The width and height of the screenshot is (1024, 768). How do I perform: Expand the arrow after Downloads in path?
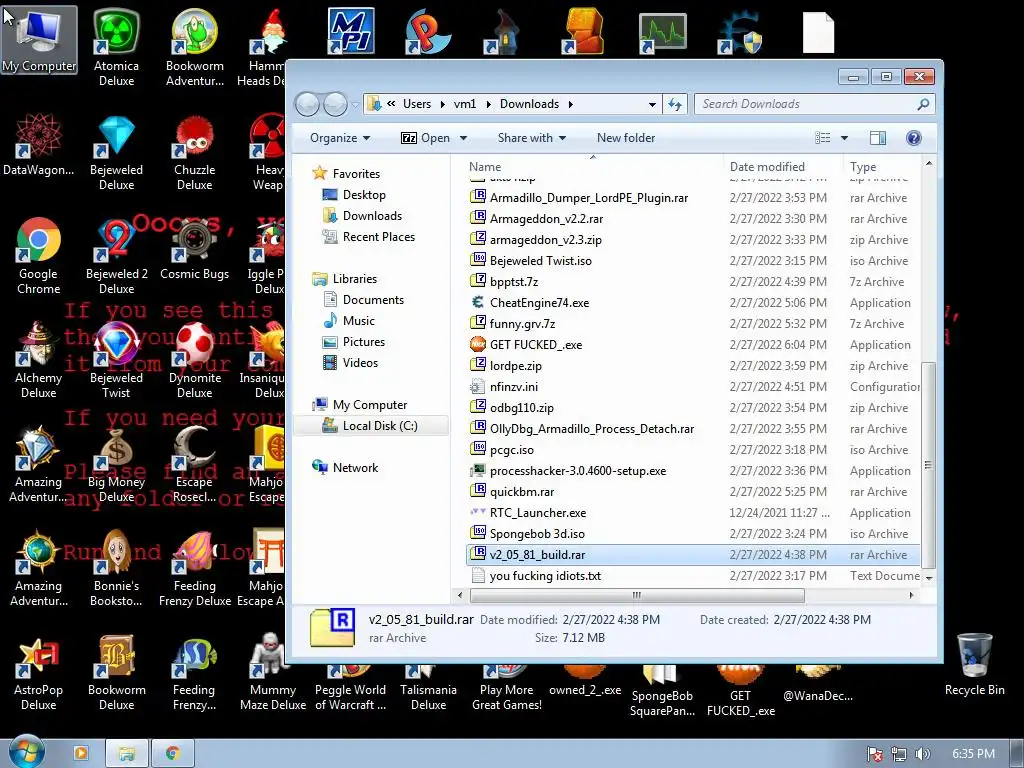[571, 104]
